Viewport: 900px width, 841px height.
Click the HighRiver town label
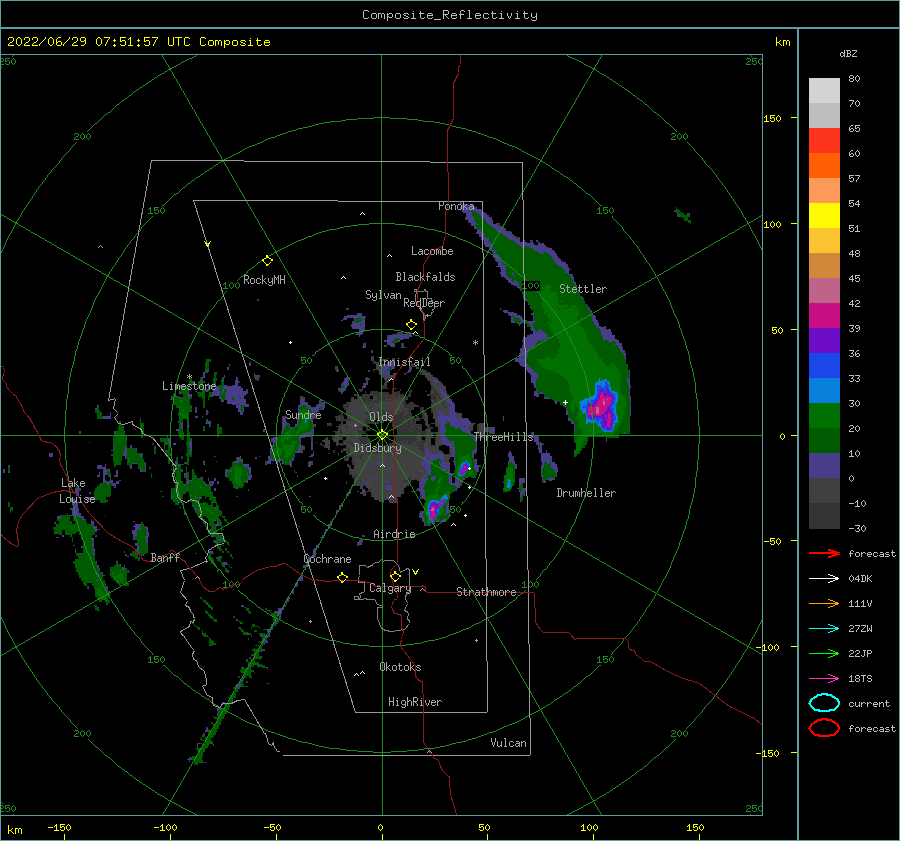415,702
